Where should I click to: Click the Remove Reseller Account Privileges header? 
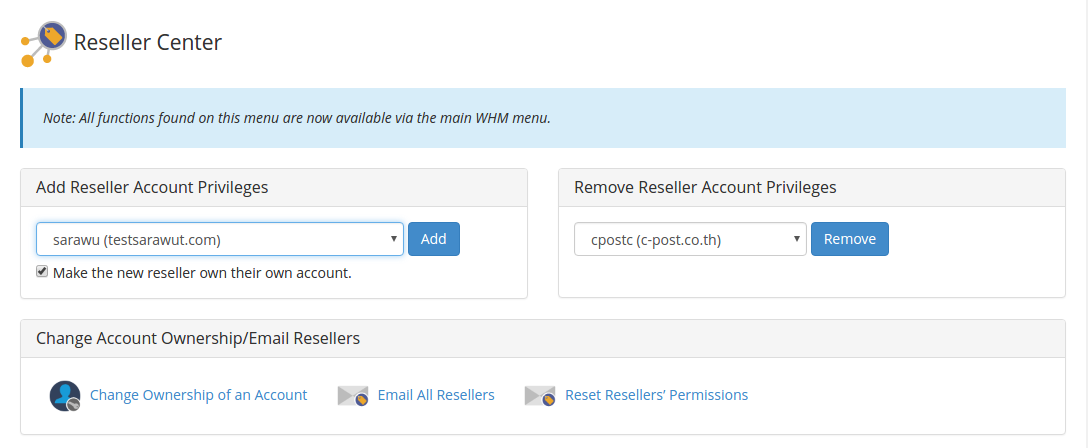tap(705, 187)
